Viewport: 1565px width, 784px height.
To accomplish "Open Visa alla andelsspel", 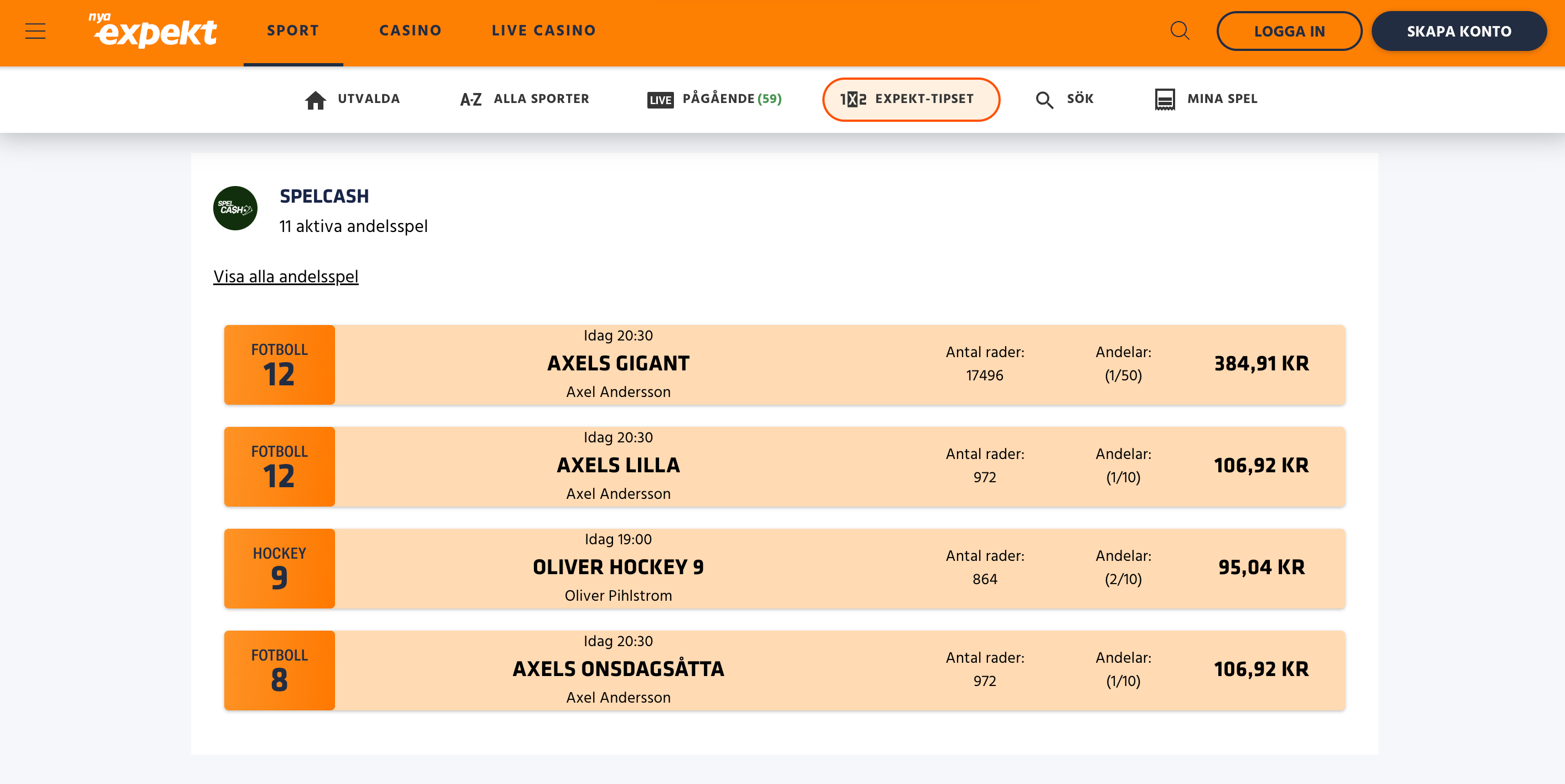I will pyautogui.click(x=286, y=276).
